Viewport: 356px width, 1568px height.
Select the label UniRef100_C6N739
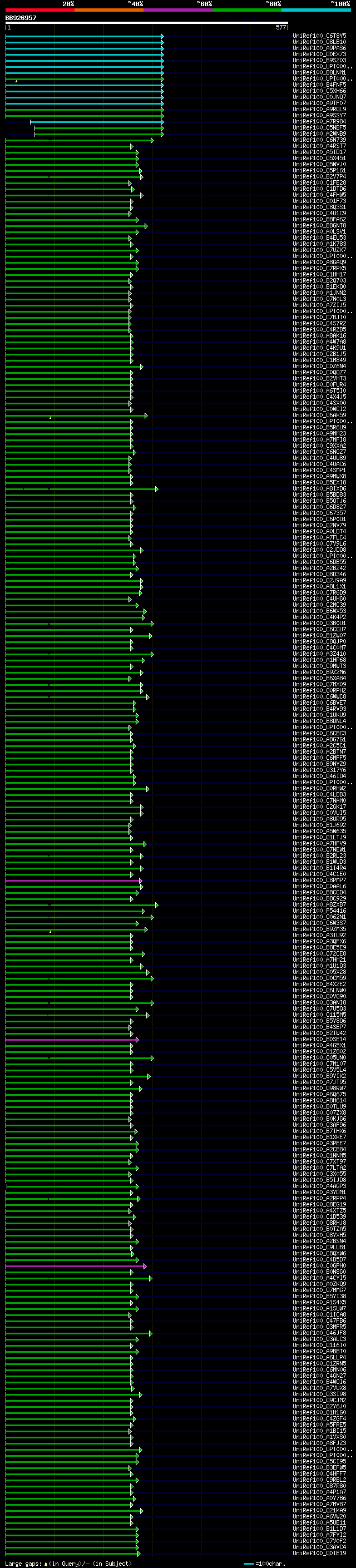(319, 140)
